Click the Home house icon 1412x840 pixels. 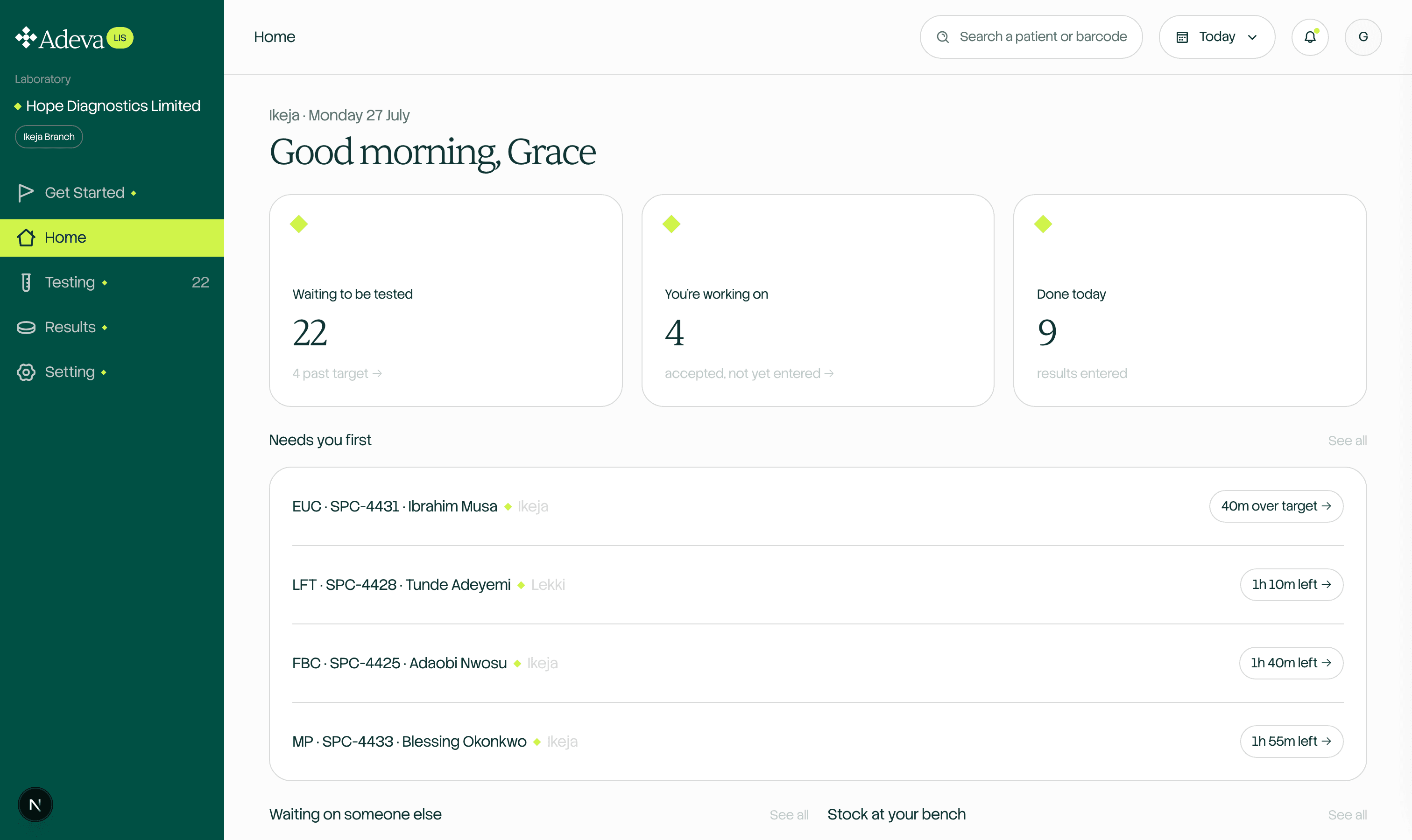tap(26, 238)
